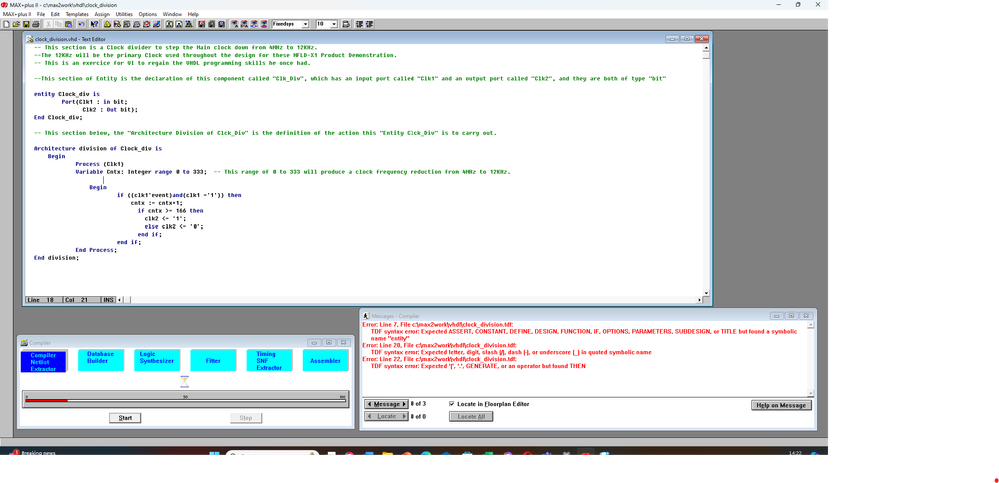999x483 pixels.
Task: Toggle Locate in Floorplan Editor checkbox
Action: pyautogui.click(x=453, y=404)
